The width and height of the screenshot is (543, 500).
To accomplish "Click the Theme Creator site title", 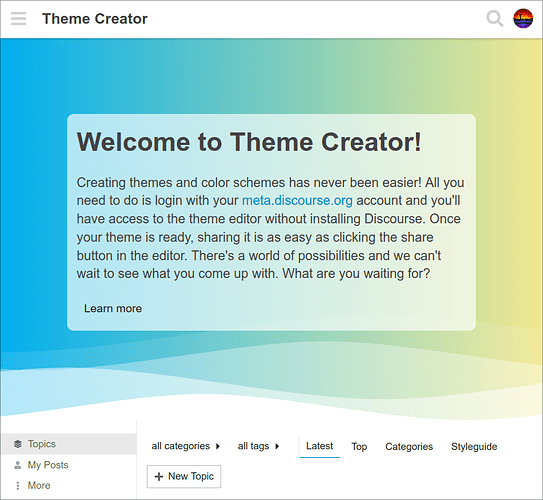I will pyautogui.click(x=95, y=19).
